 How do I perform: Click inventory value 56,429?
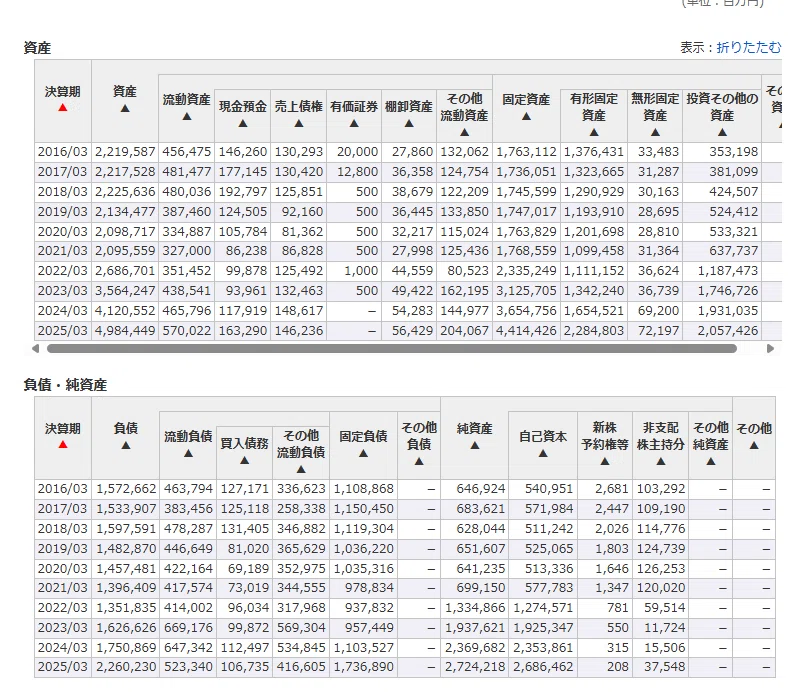tap(412, 331)
